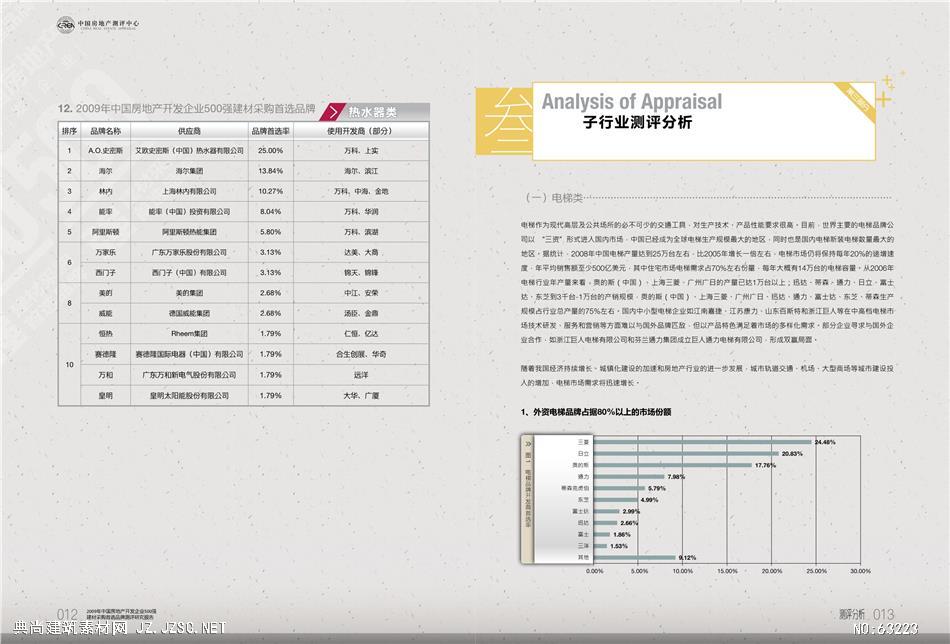Select the 品牌首选率 column header
This screenshot has width=950, height=644.
tap(270, 131)
